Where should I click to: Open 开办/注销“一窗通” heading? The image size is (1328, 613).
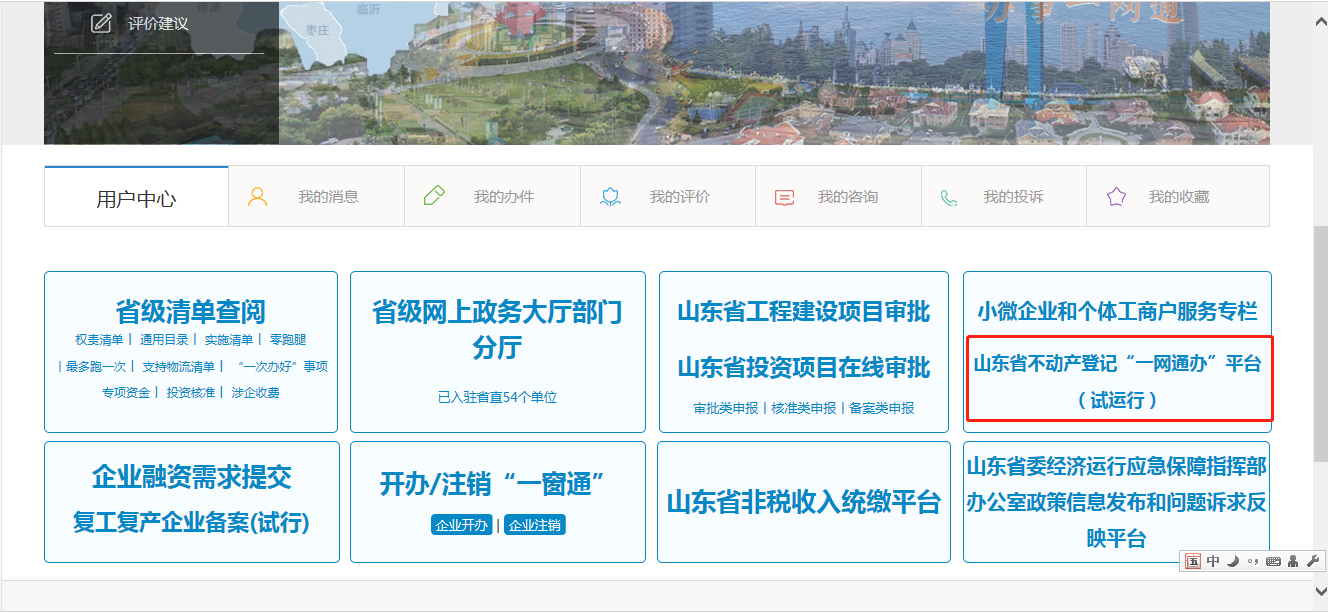(493, 484)
